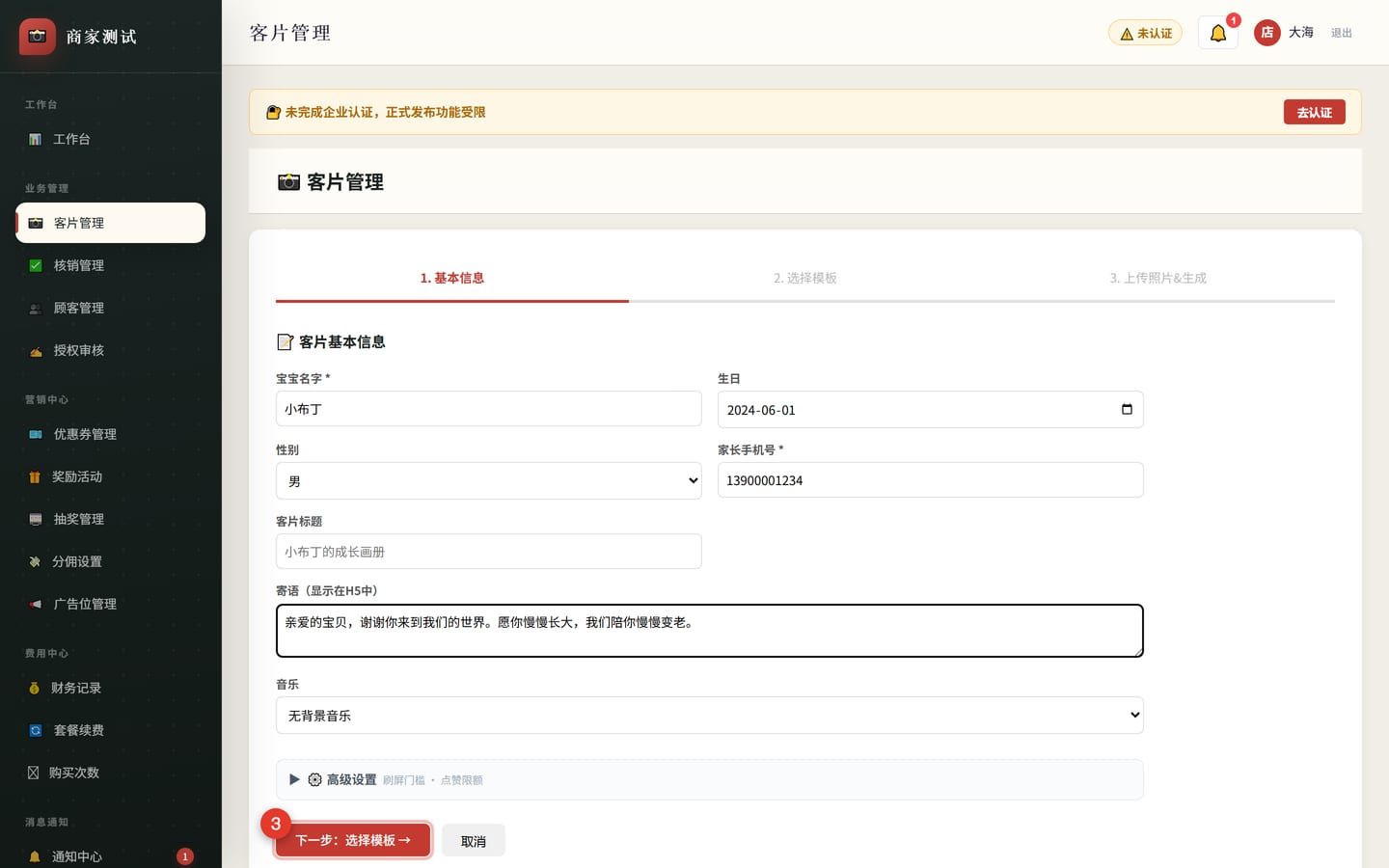
Task: Click the unread badge on 通知中心 row
Action: point(185,856)
